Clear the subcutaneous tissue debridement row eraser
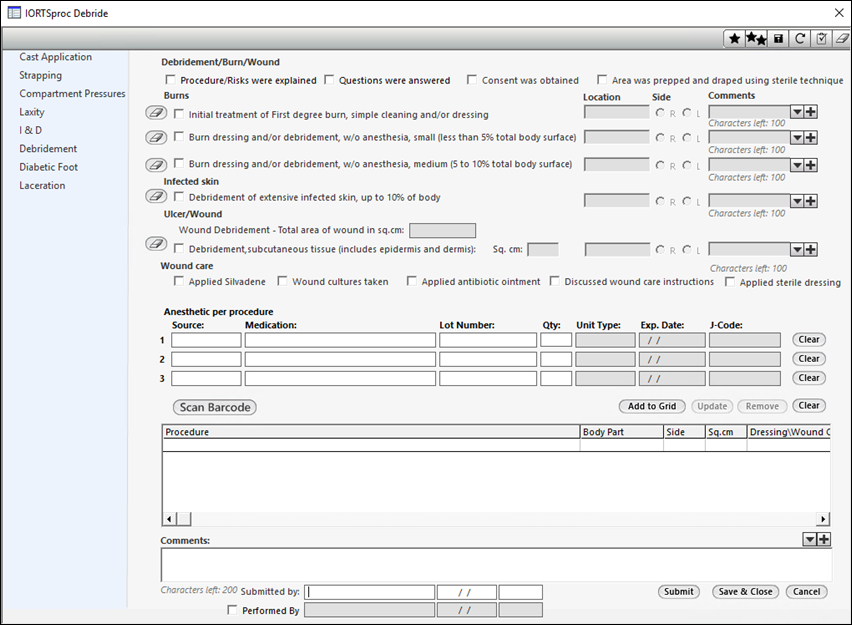Screen dimensions: 852x625 click(x=156, y=243)
